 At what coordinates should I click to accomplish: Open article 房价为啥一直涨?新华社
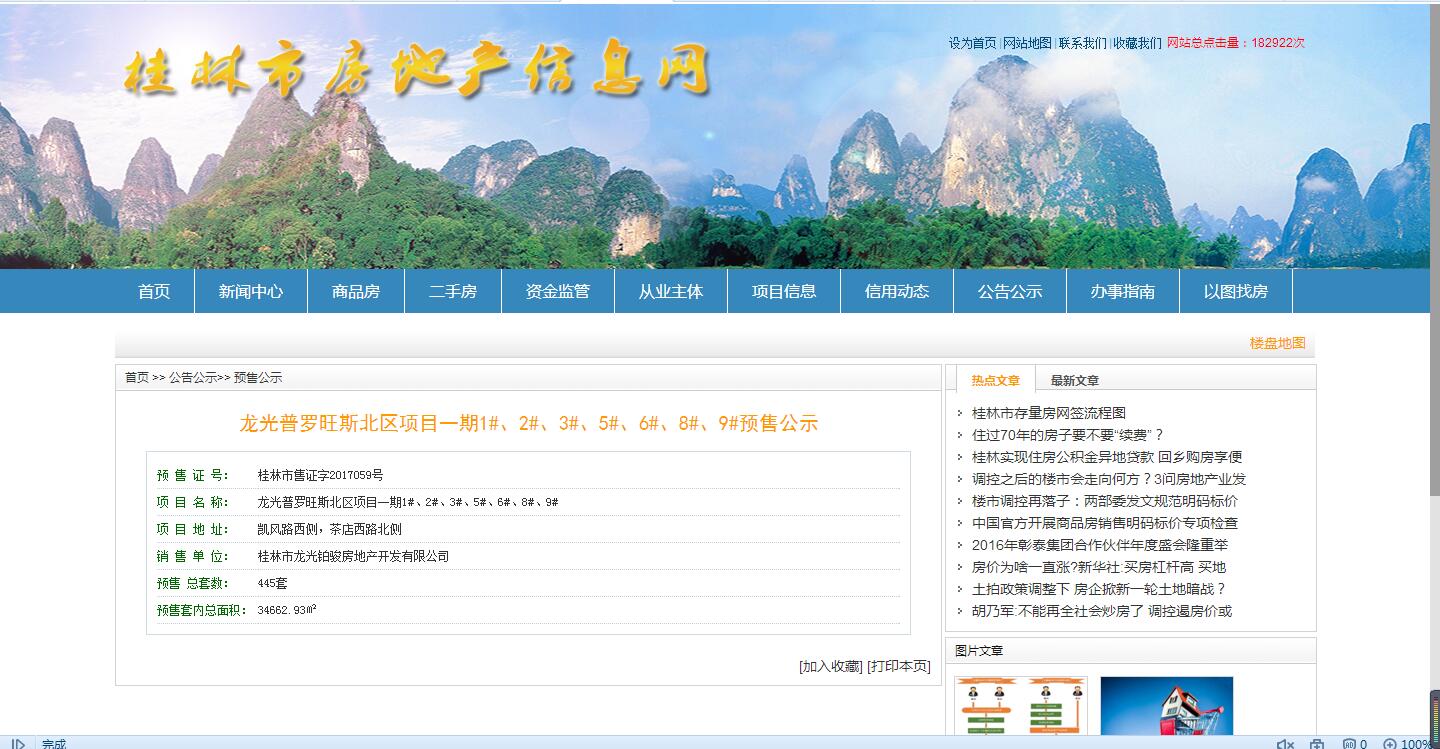[x=1099, y=567]
